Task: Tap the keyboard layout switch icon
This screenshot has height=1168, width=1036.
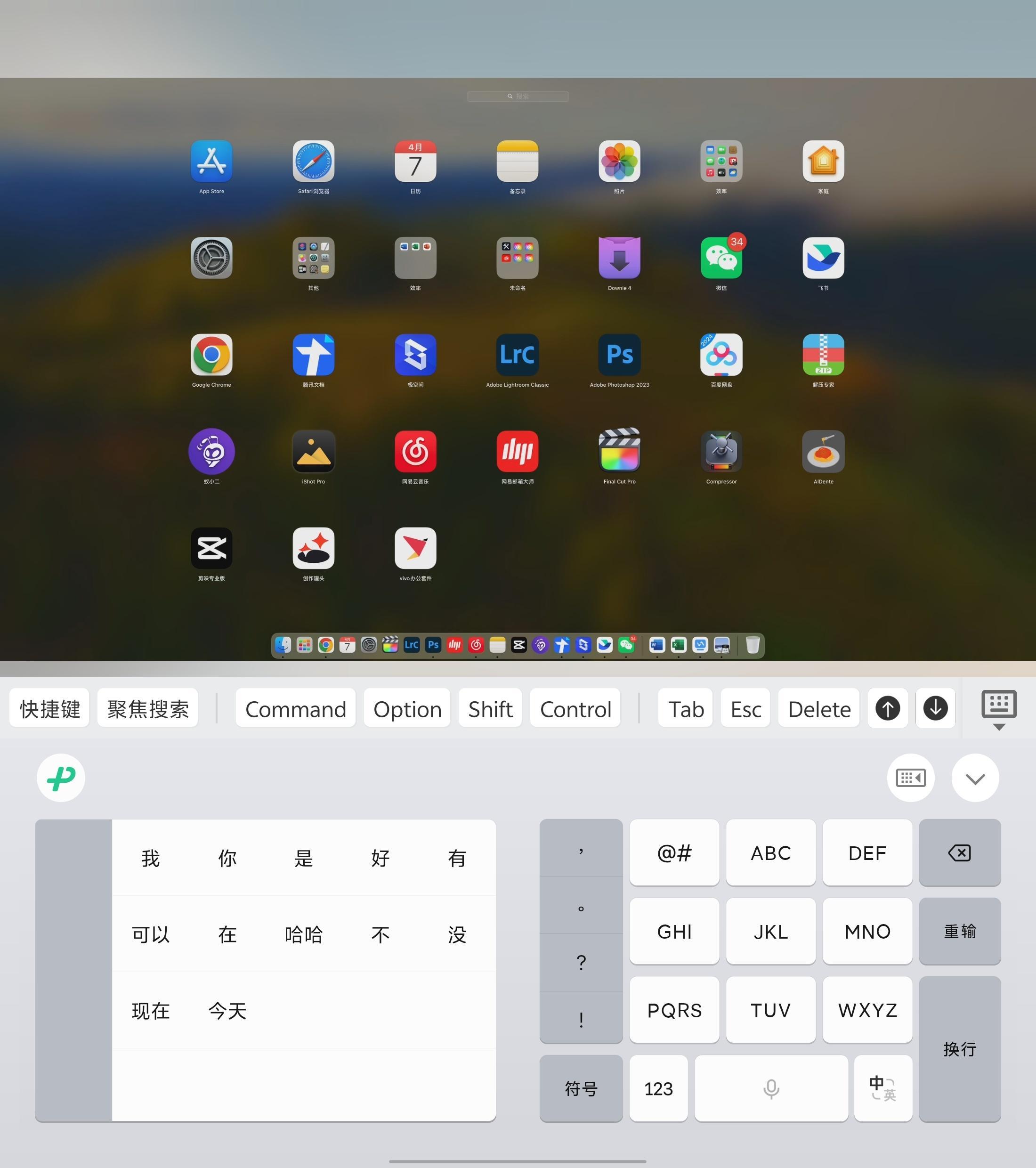Action: (x=910, y=778)
